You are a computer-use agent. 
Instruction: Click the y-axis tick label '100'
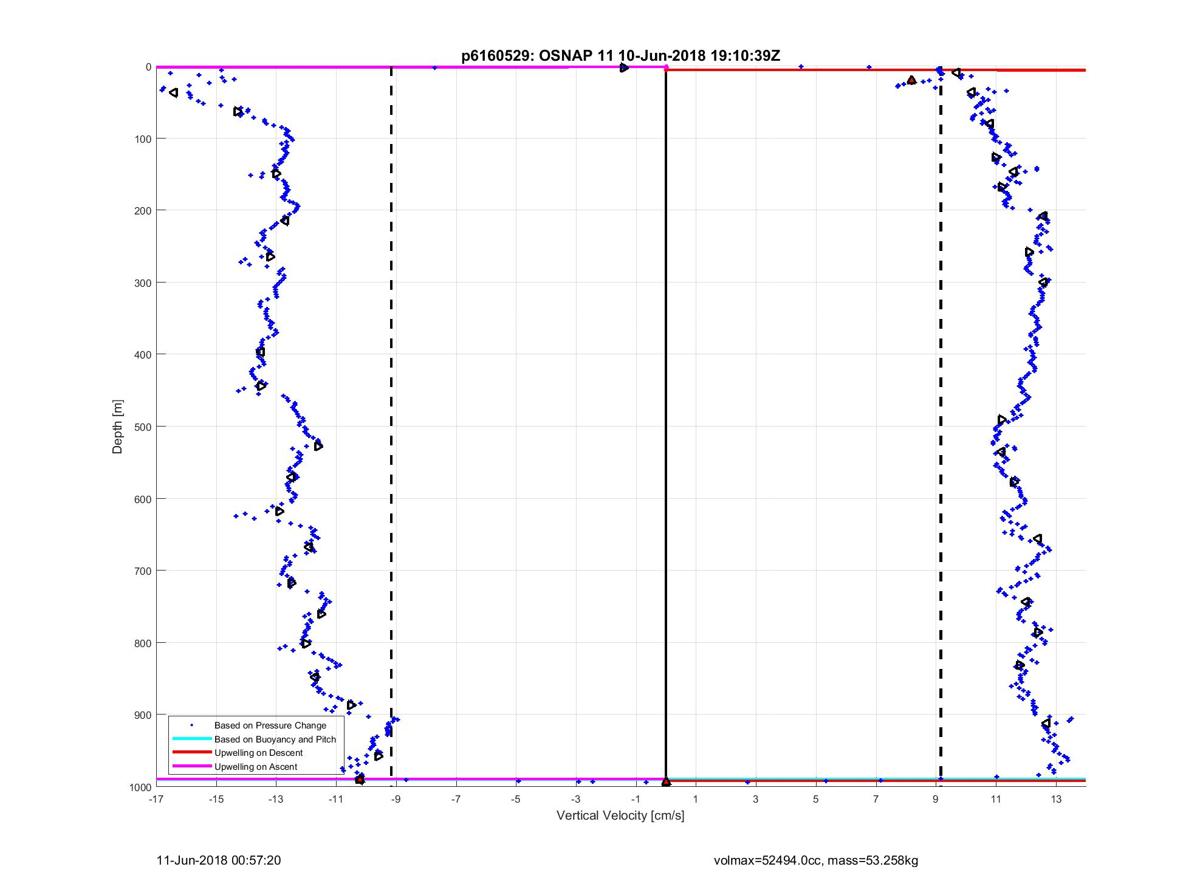point(142,139)
